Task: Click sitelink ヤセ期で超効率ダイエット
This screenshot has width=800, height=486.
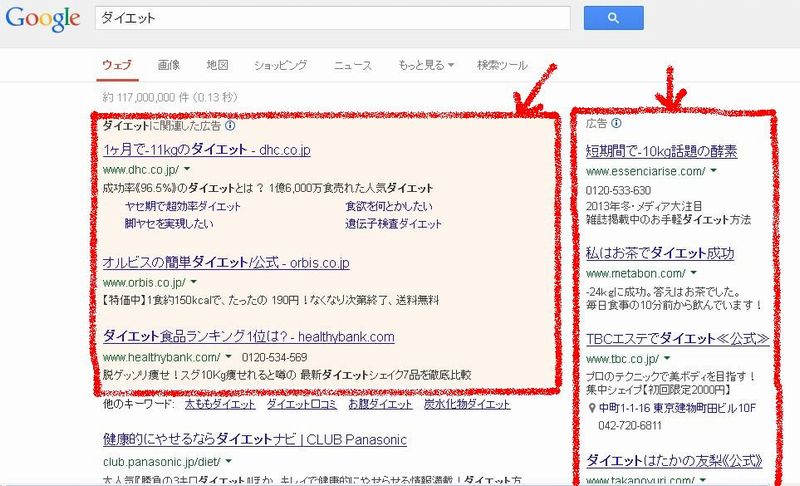Action: (x=182, y=207)
